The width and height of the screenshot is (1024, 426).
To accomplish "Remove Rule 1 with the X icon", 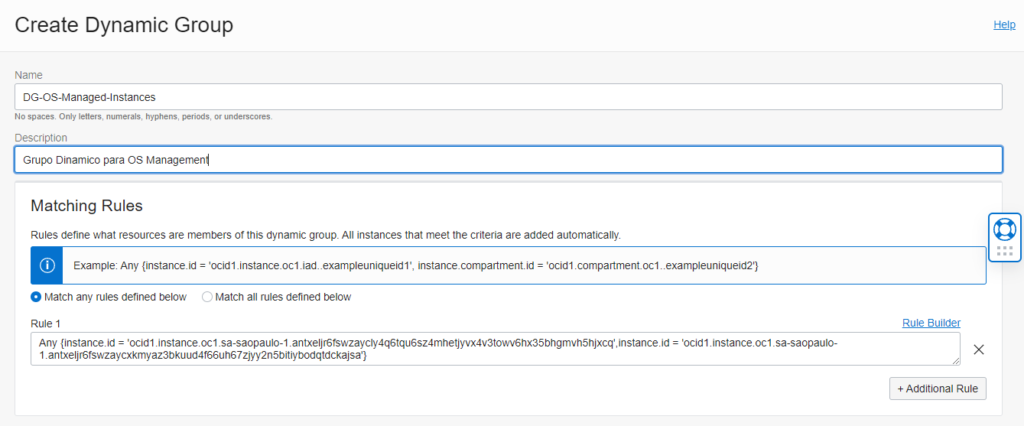I will pos(978,350).
